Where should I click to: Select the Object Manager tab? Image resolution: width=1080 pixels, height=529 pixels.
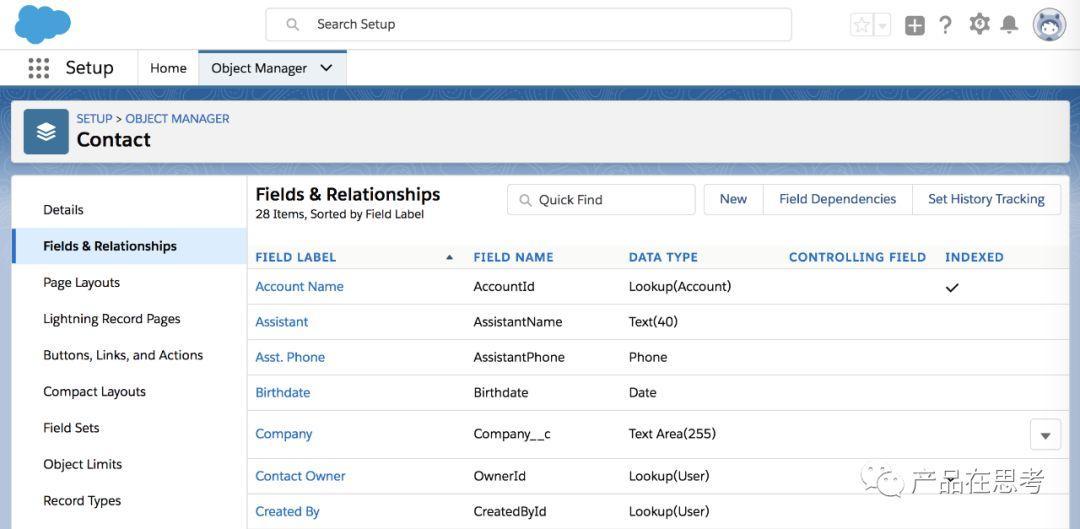pos(259,68)
